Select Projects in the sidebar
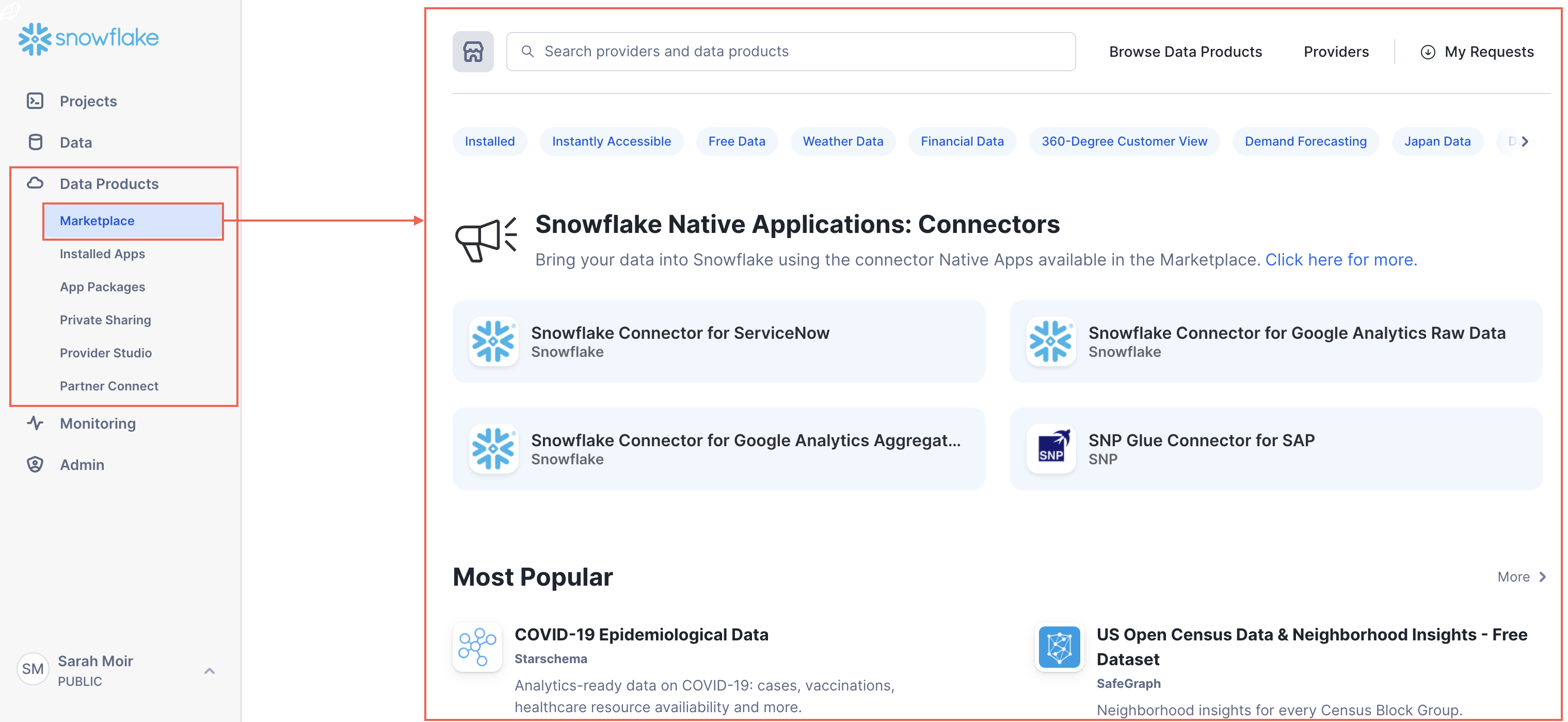 tap(88, 101)
